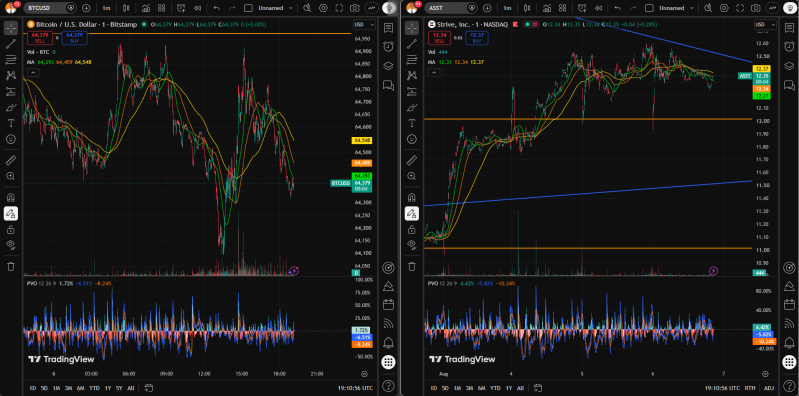Open calendar panel in BTCUSD right sidebar

(388, 305)
